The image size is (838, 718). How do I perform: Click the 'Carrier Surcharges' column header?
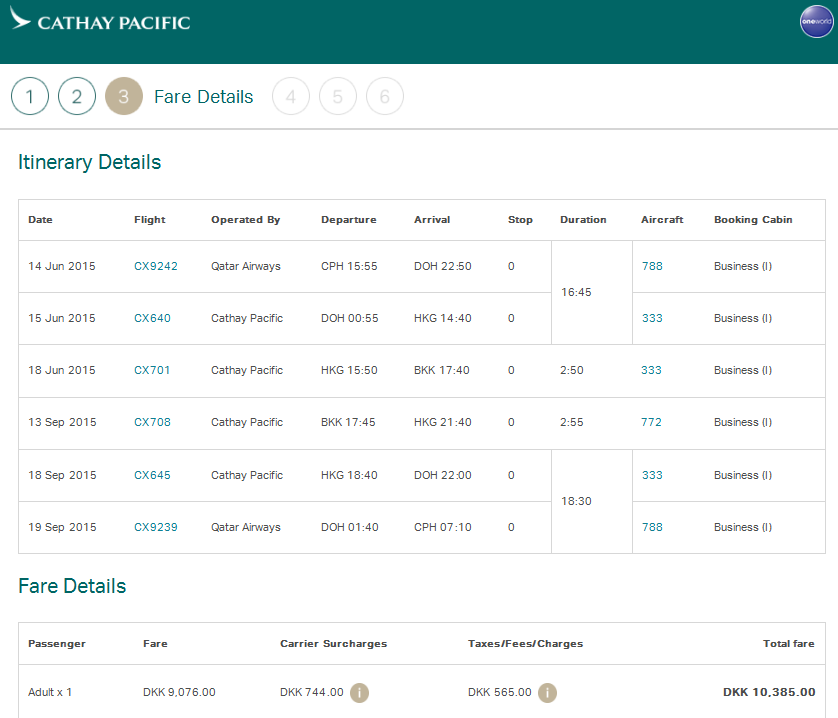point(333,644)
